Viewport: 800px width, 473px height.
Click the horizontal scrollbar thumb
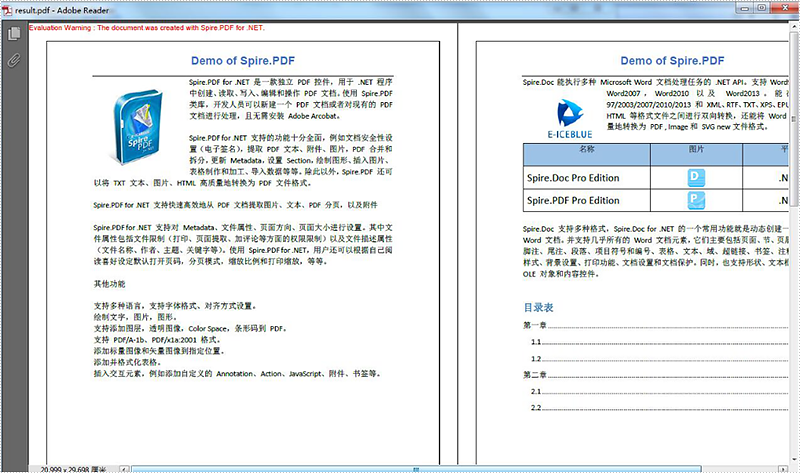[x=416, y=469]
